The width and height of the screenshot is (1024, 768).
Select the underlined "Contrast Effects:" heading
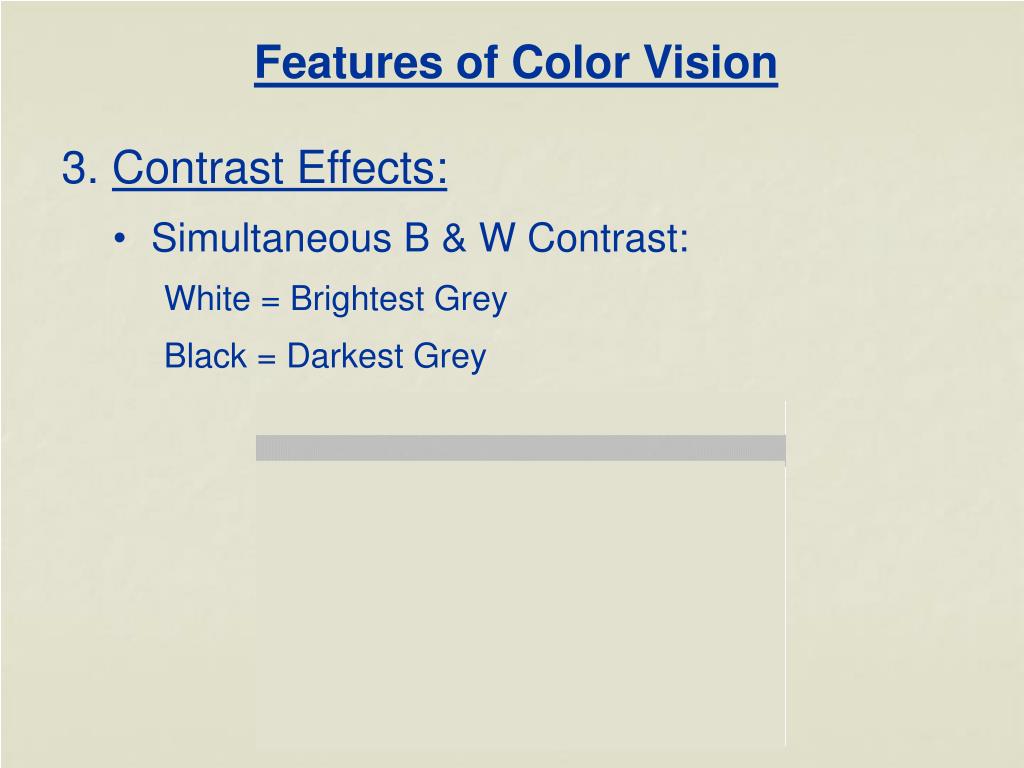280,167
